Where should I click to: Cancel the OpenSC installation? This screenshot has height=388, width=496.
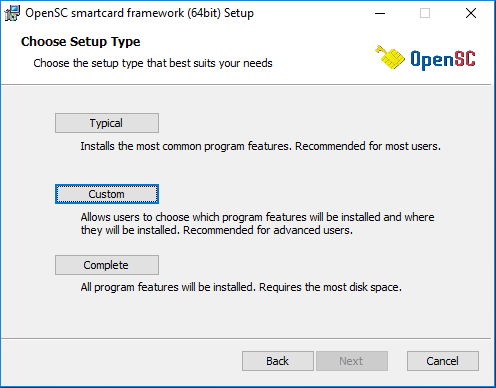click(443, 361)
